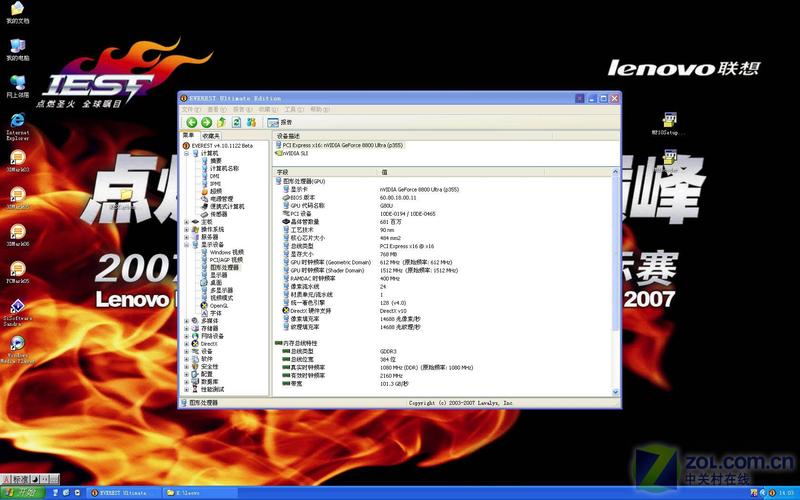The width and height of the screenshot is (800, 500).
Task: Switch to the 菜单 tab
Action: [x=188, y=135]
